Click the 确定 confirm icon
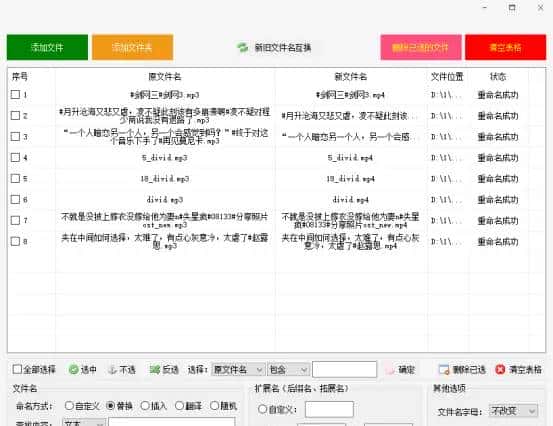This screenshot has width=553, height=426. 390,370
